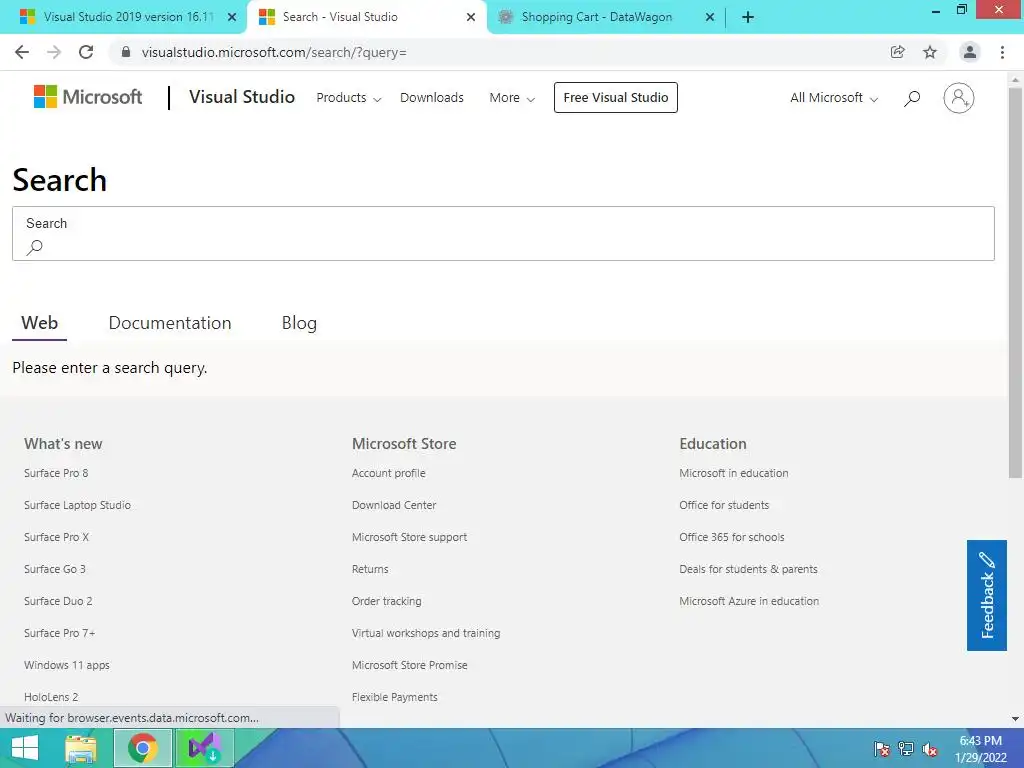Image resolution: width=1024 pixels, height=768 pixels.
Task: Open the Office for students link
Action: coord(724,505)
